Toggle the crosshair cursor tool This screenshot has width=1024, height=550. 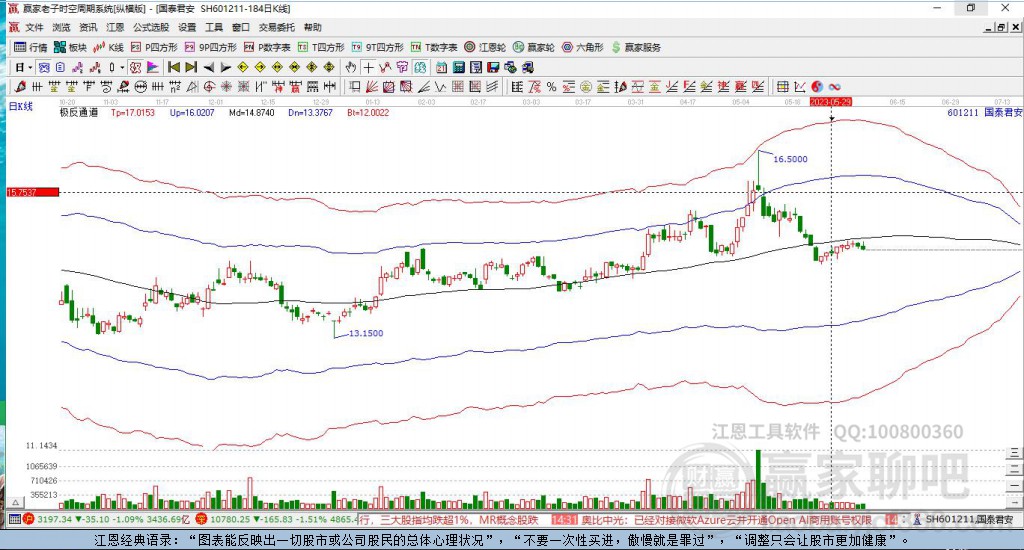pyautogui.click(x=369, y=67)
